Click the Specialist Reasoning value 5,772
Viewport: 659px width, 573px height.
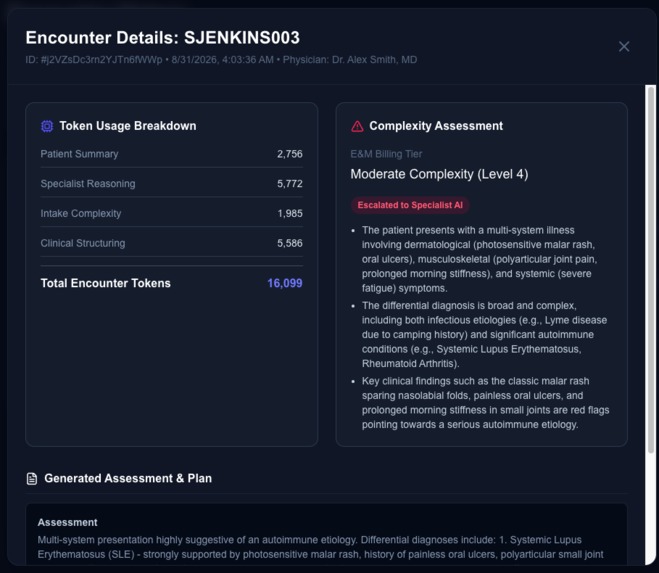[290, 183]
